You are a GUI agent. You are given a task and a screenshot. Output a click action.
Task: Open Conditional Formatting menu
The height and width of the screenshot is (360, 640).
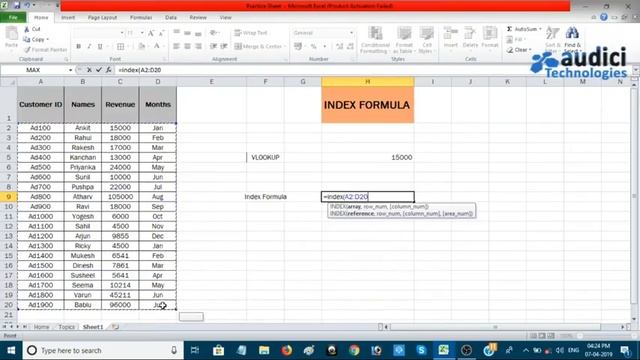point(375,40)
